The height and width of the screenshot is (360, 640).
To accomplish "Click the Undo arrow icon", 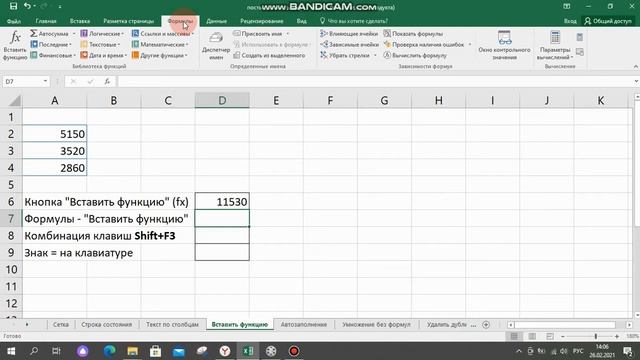I will (x=27, y=6).
